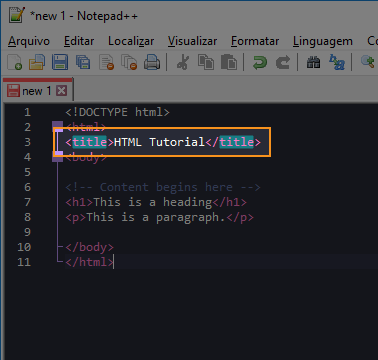Open the Localizar menu

click(x=131, y=41)
